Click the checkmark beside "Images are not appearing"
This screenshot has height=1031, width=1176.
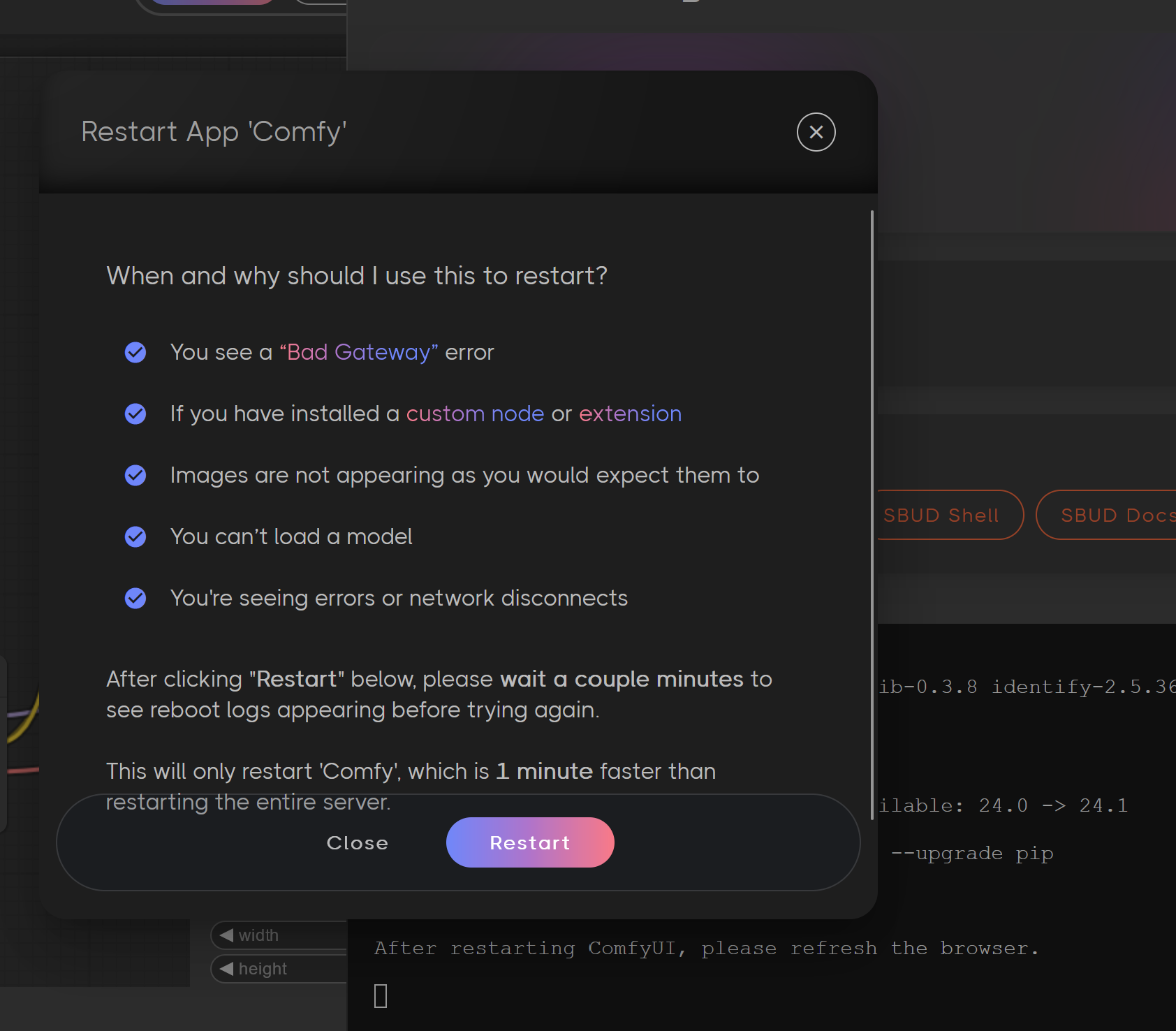[135, 476]
